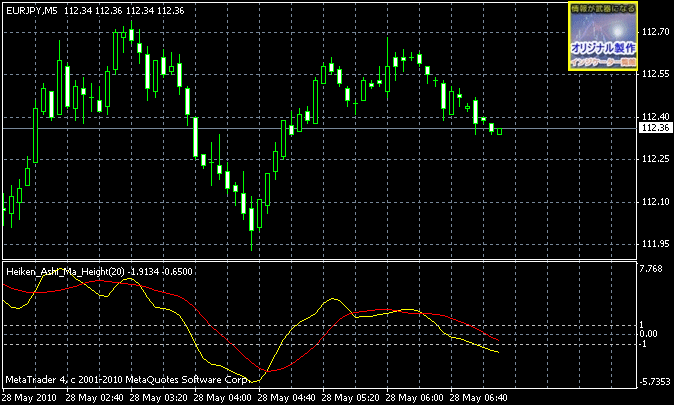
Task: Click the 112.25 price scale label
Action: point(656,159)
